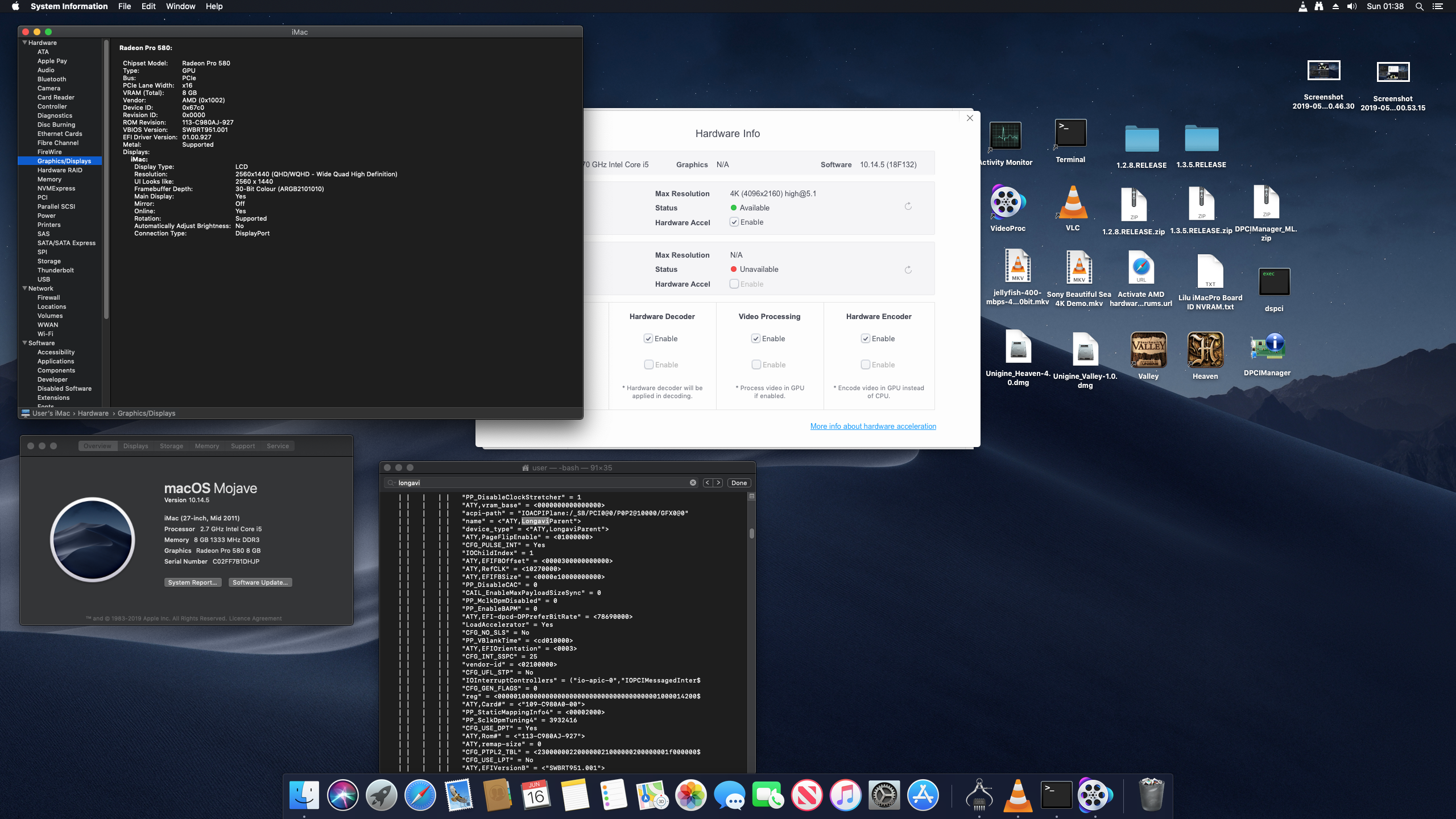1456x819 pixels.
Task: Collapse the Network tree section
Action: point(24,288)
